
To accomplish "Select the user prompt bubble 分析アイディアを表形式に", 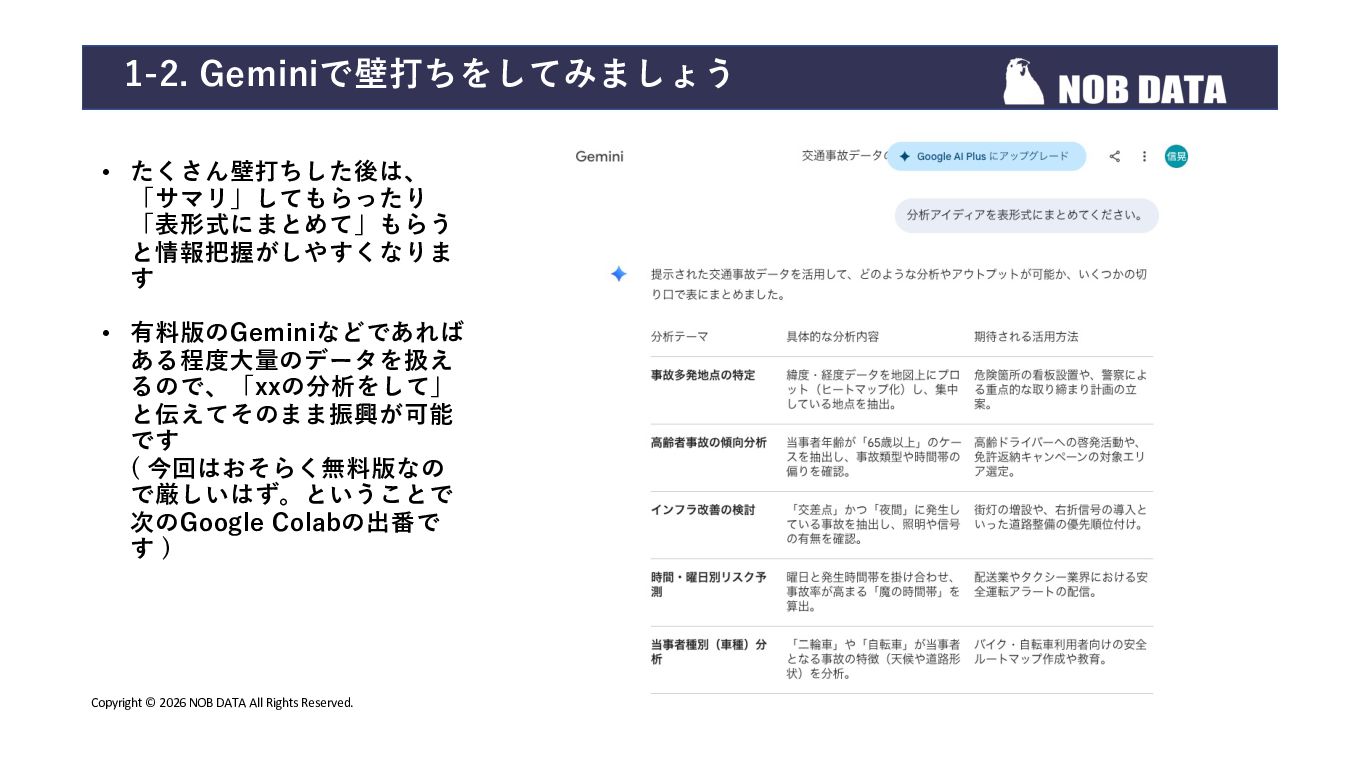I will point(1026,215).
